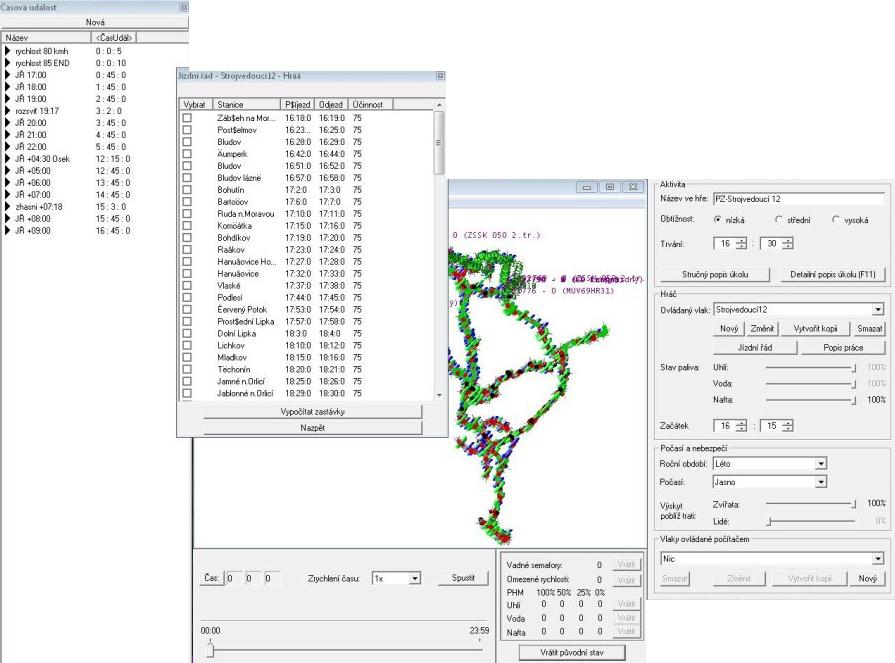
Task: Click the "Nová" button for a new event
Action: (x=97, y=21)
